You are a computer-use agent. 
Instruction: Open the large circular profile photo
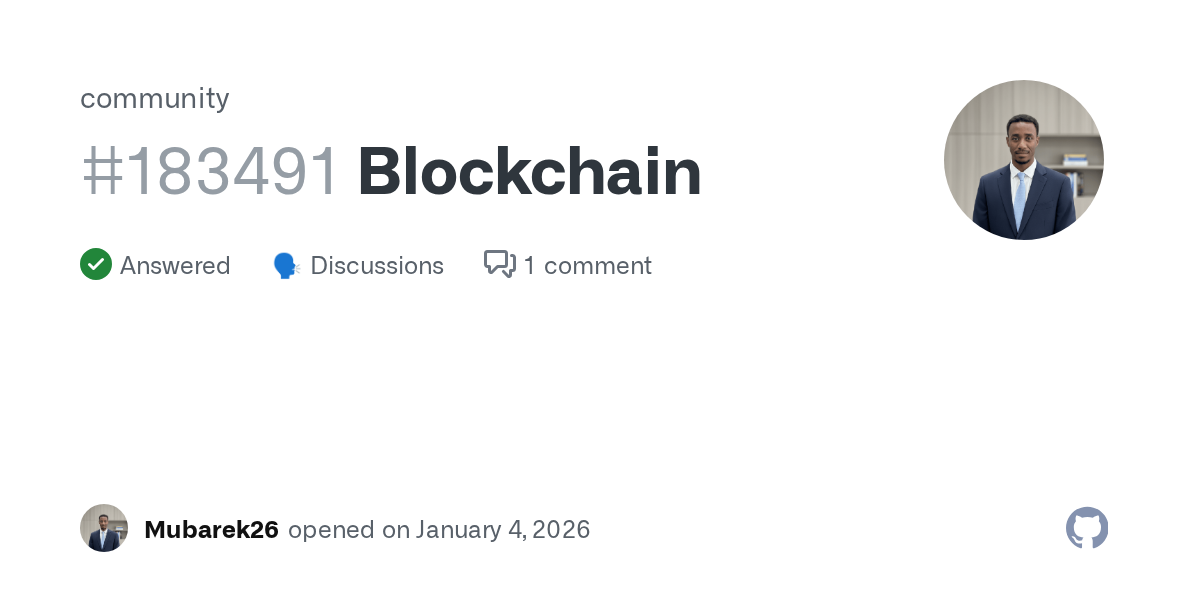pyautogui.click(x=1023, y=160)
